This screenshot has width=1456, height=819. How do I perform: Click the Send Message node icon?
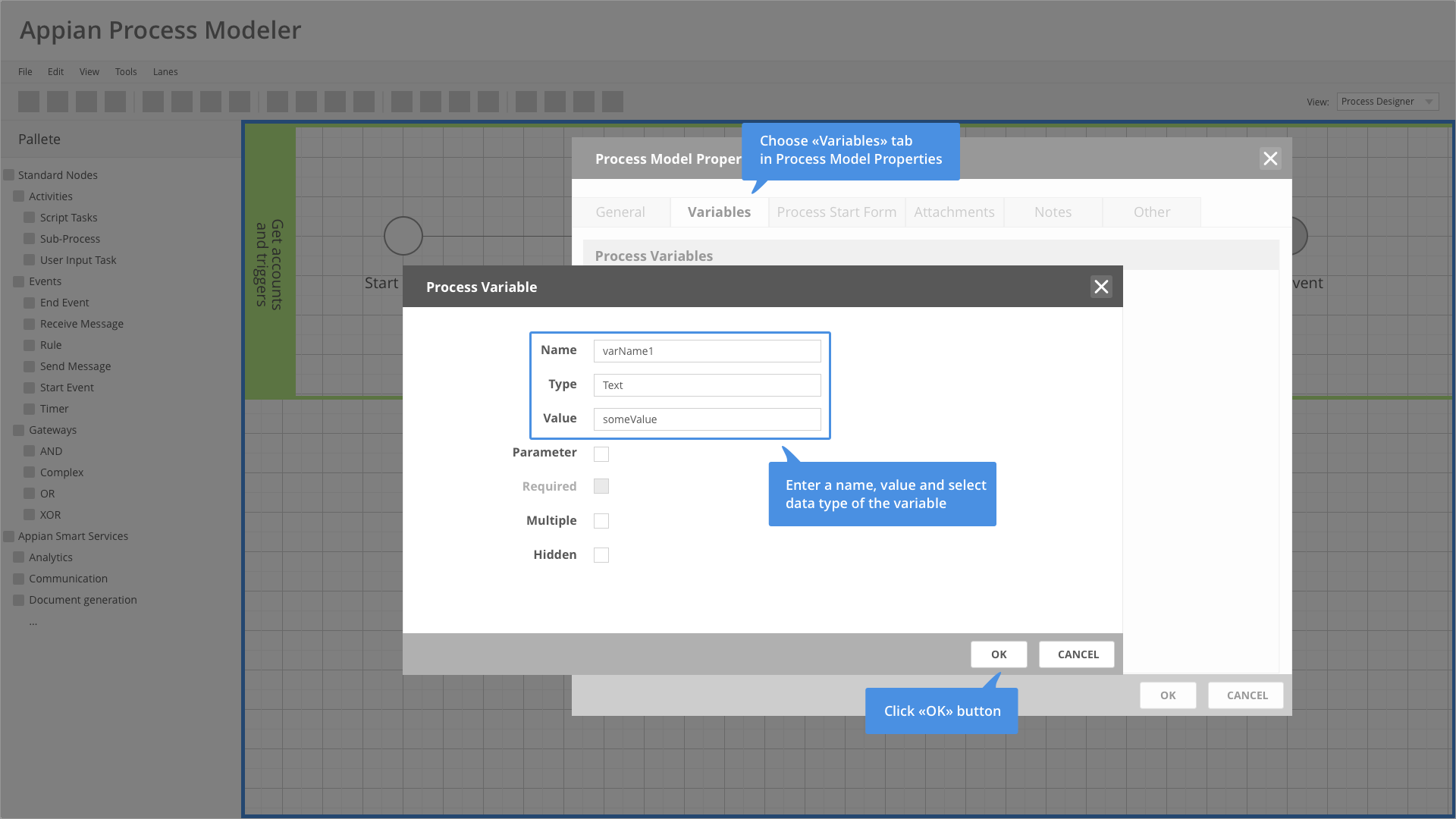click(29, 366)
